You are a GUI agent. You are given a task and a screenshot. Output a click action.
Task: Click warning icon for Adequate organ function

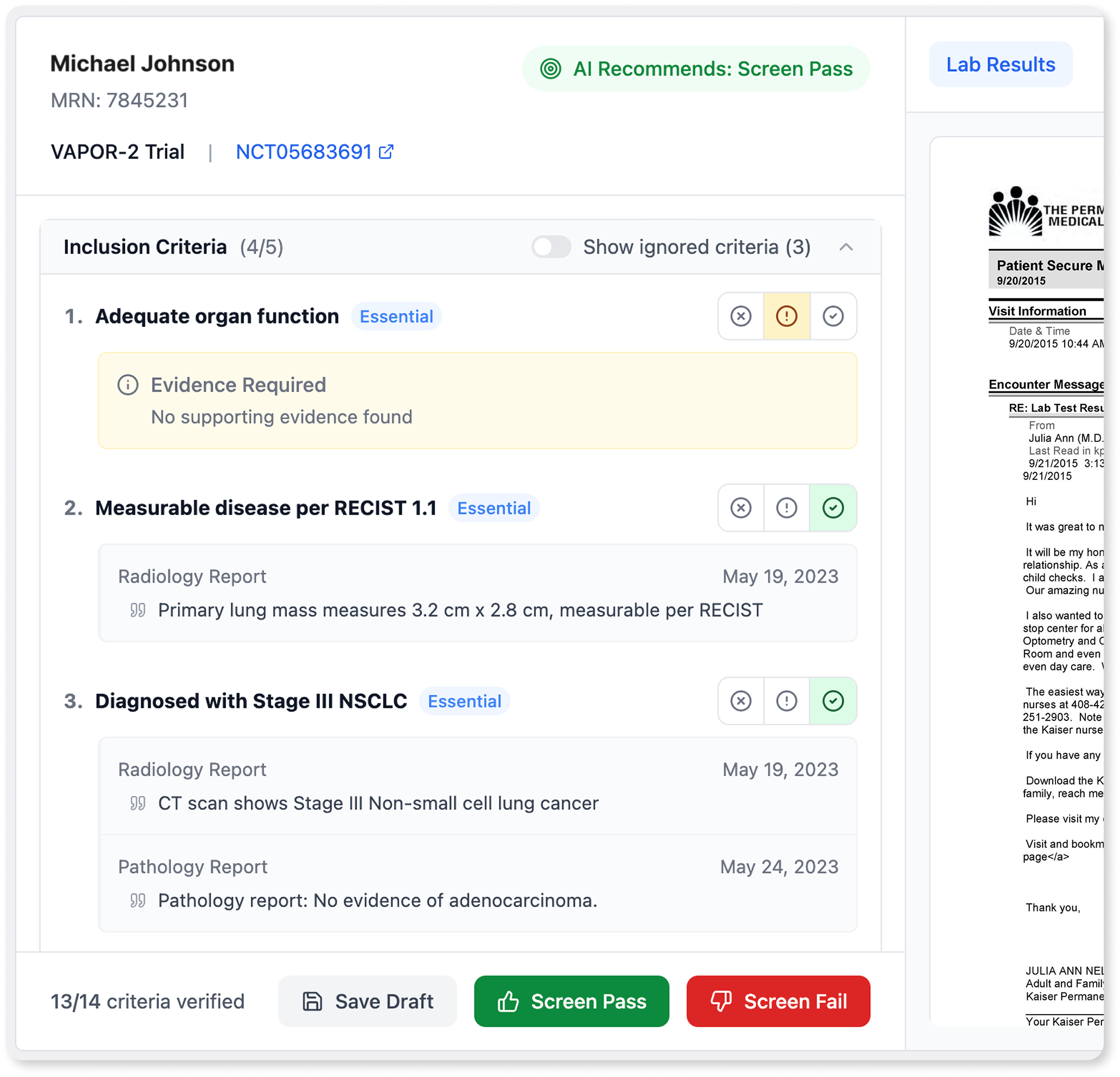click(786, 316)
